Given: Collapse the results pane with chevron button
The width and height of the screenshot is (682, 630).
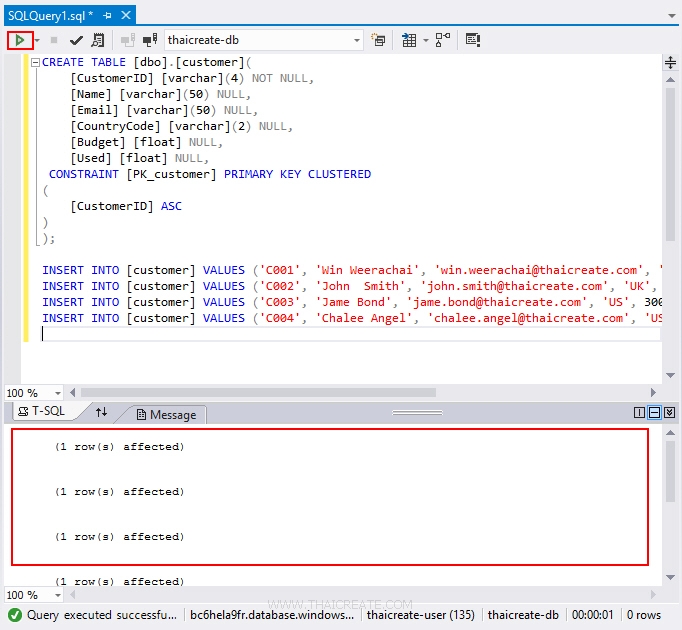Looking at the screenshot, I should (670, 412).
